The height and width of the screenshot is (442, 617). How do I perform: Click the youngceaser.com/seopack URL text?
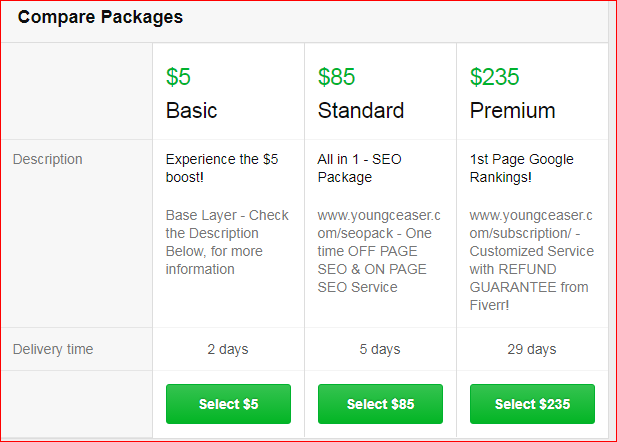point(374,223)
